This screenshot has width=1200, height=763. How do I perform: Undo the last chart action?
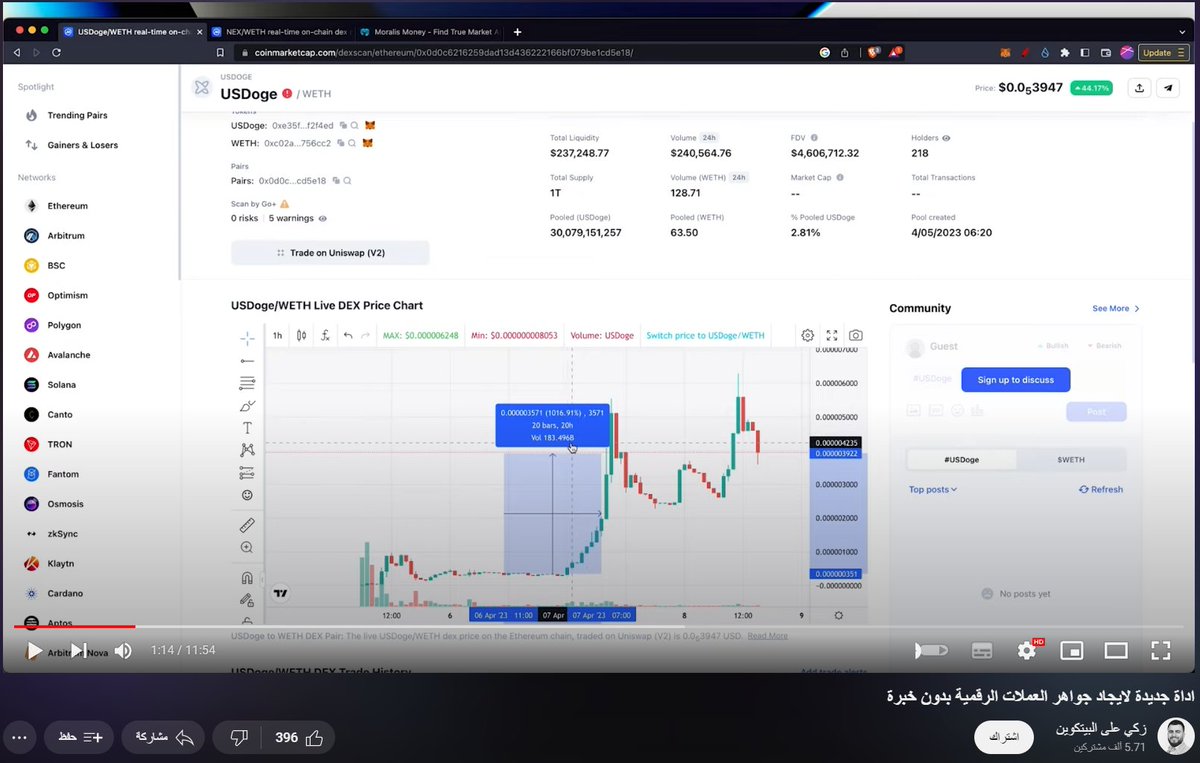348,336
